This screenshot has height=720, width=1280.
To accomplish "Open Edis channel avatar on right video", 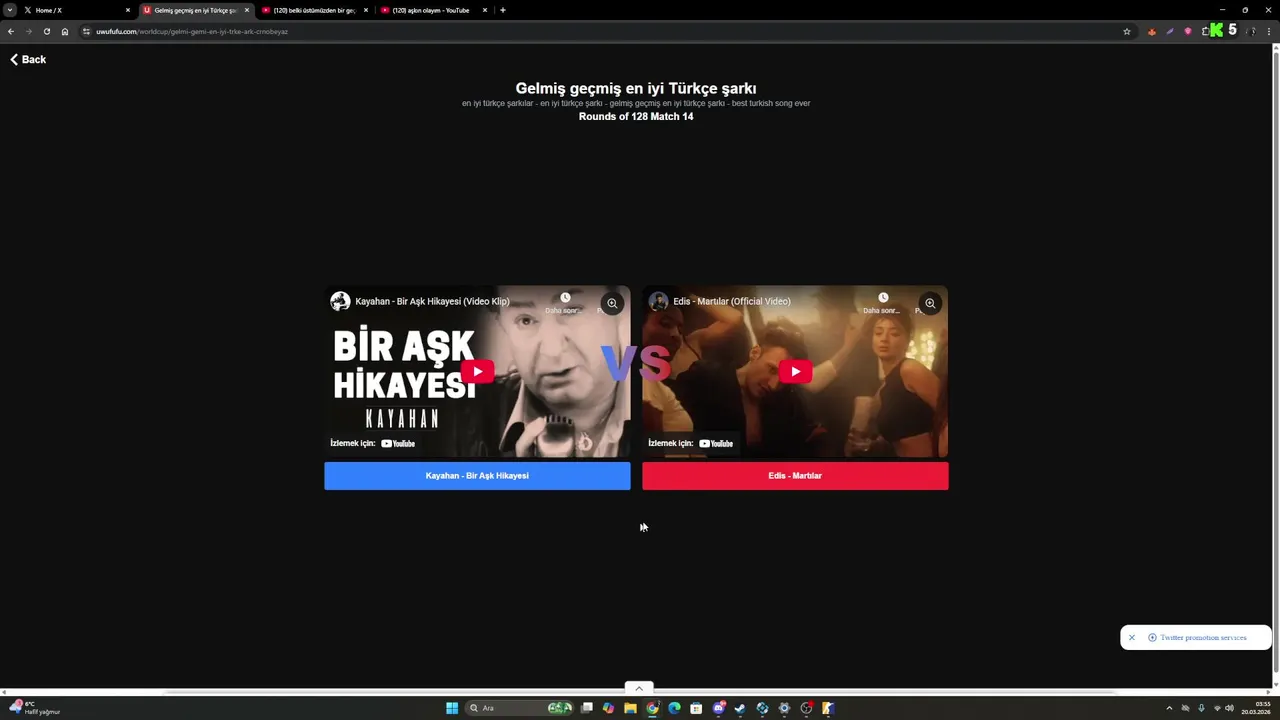I will 658,301.
